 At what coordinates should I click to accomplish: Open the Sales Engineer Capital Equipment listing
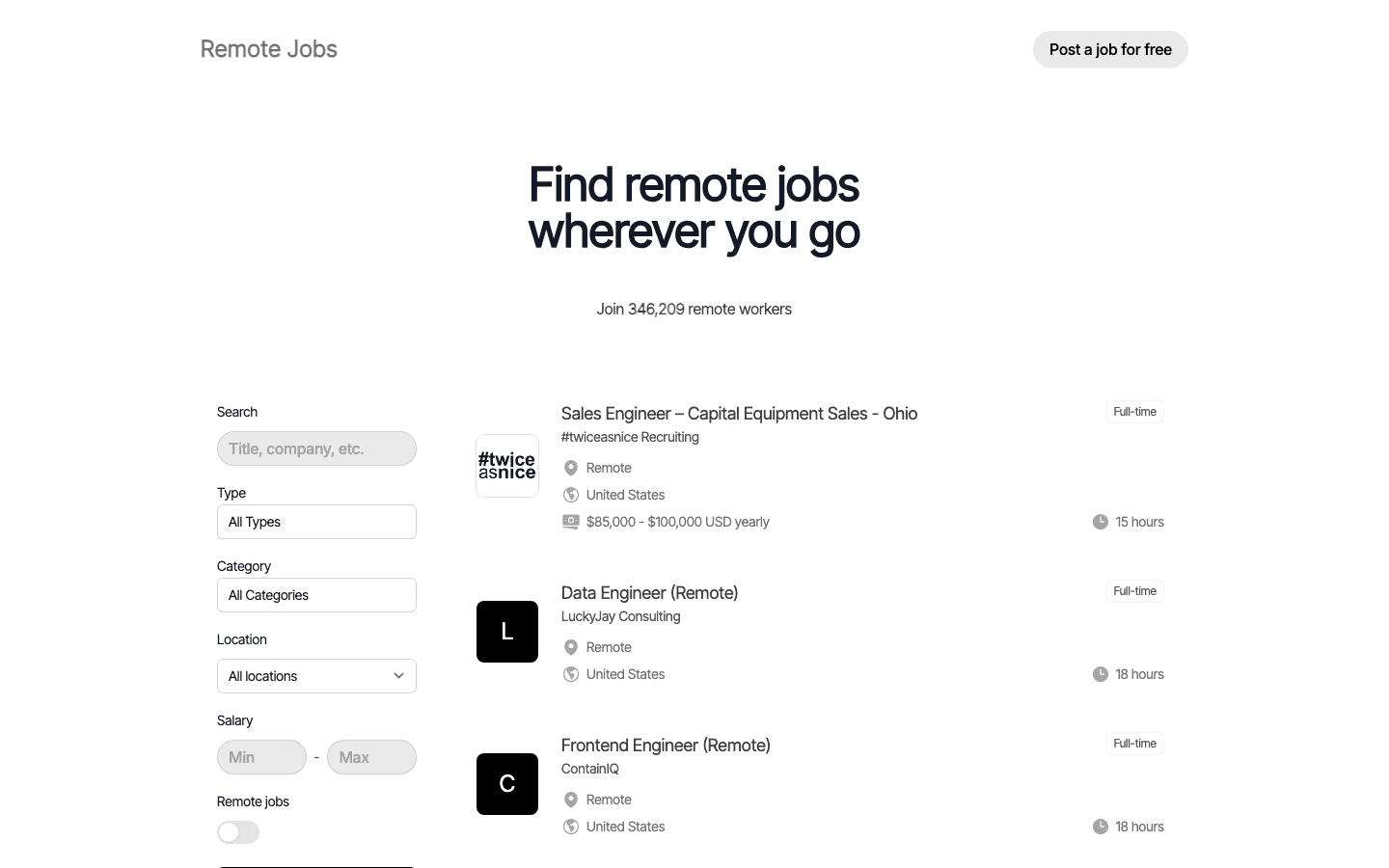point(739,413)
